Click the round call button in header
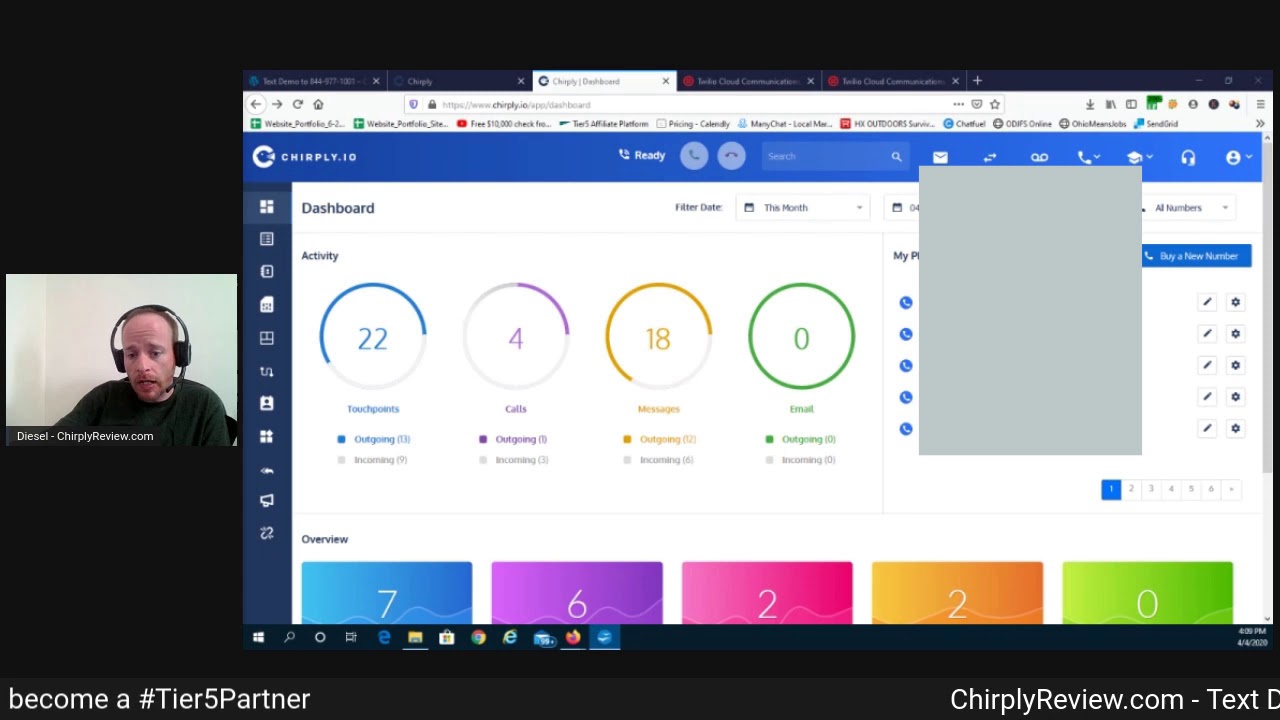The image size is (1280, 720). pyautogui.click(x=694, y=156)
